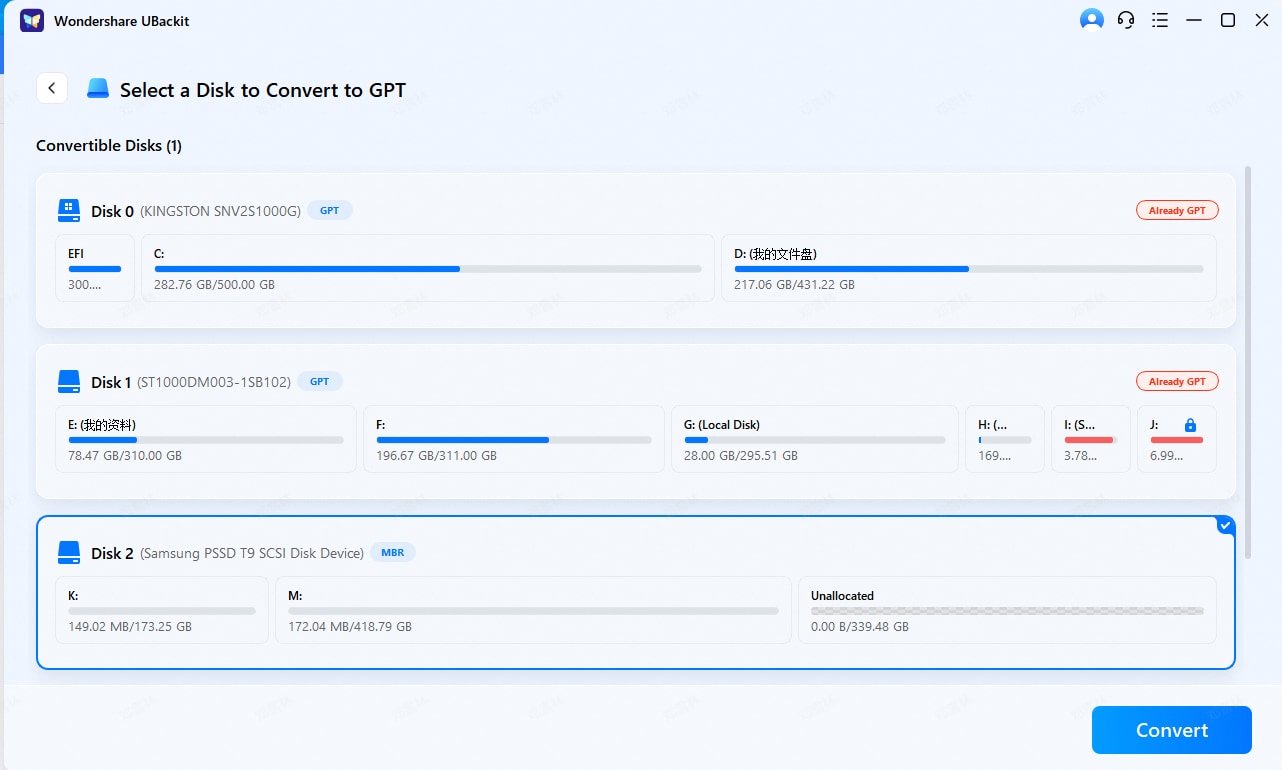The image size is (1282, 770).
Task: Click the KINGSTON SNV2S1000G model name
Action: 220,211
